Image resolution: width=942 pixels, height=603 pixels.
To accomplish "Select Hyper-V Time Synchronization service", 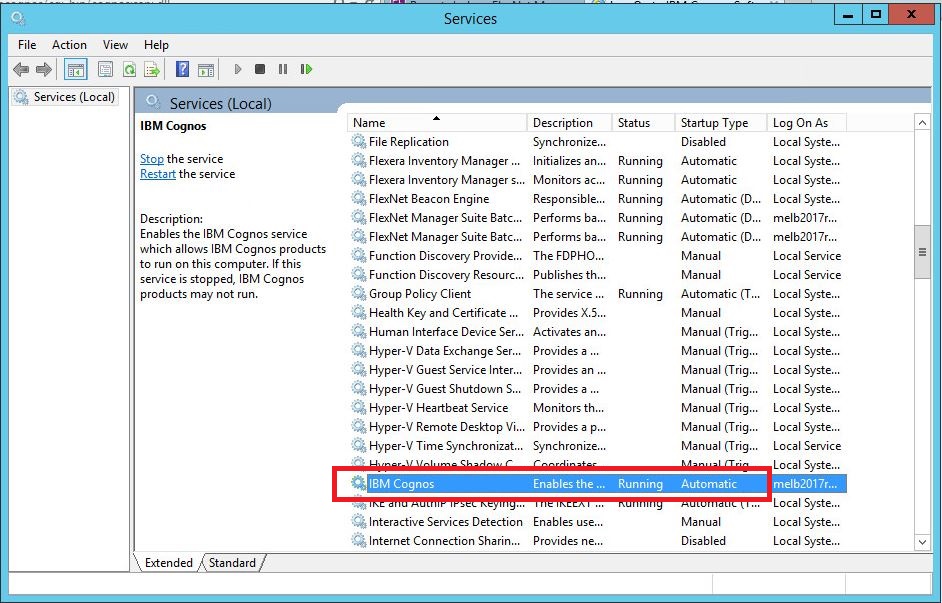I will [x=597, y=446].
